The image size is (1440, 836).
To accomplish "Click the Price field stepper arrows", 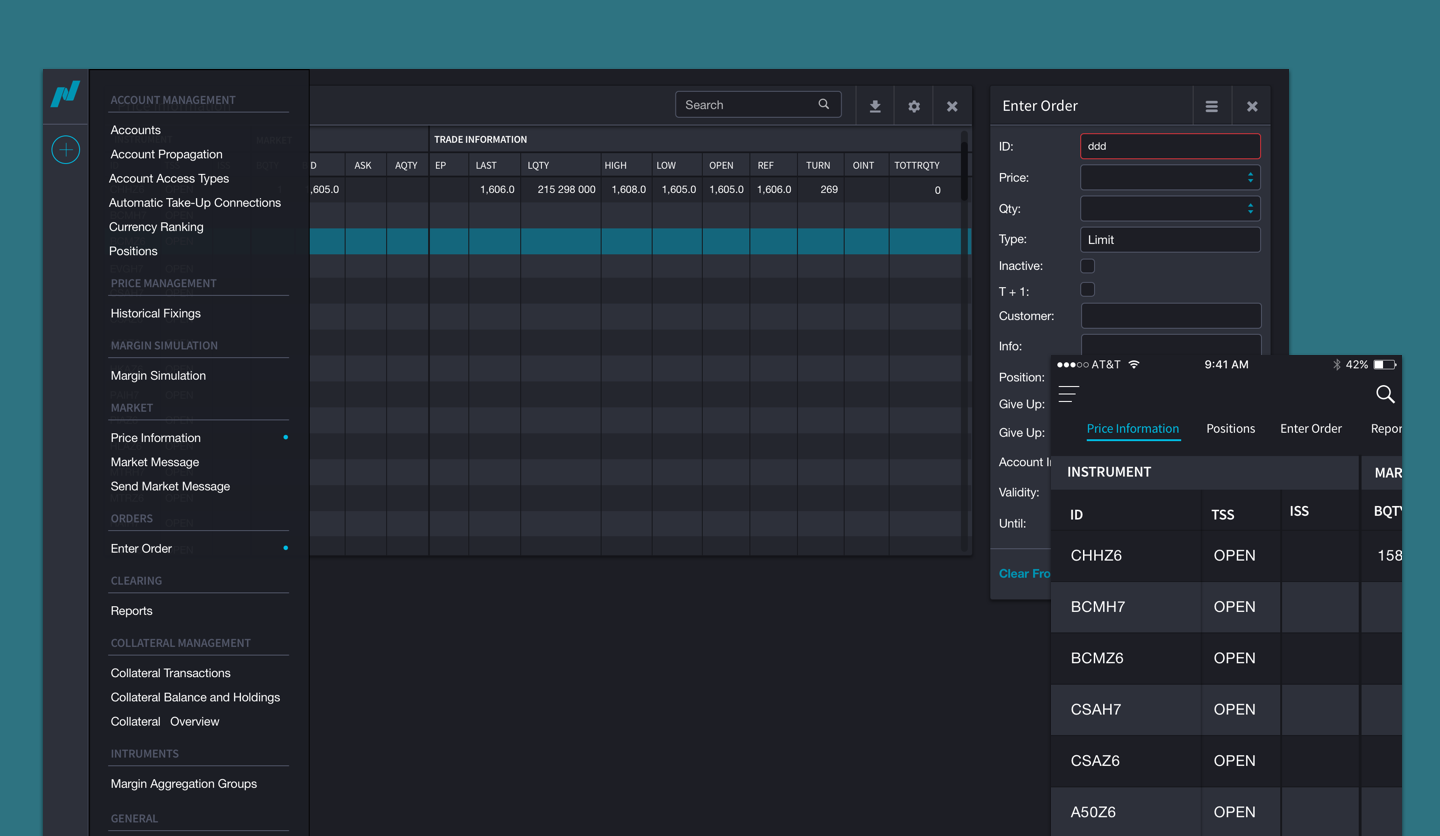I will click(1250, 177).
